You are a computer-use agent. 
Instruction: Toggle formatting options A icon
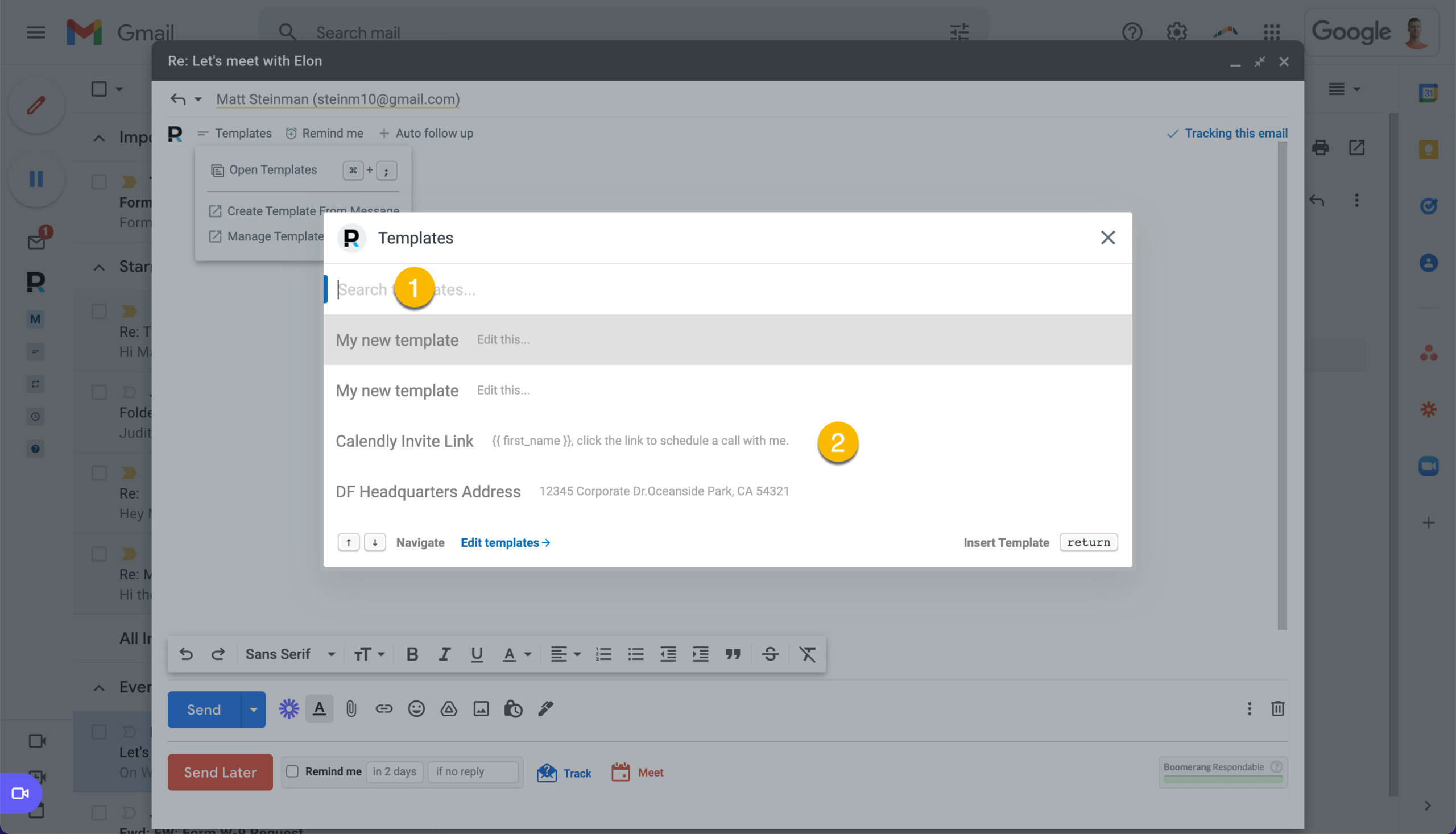click(319, 708)
